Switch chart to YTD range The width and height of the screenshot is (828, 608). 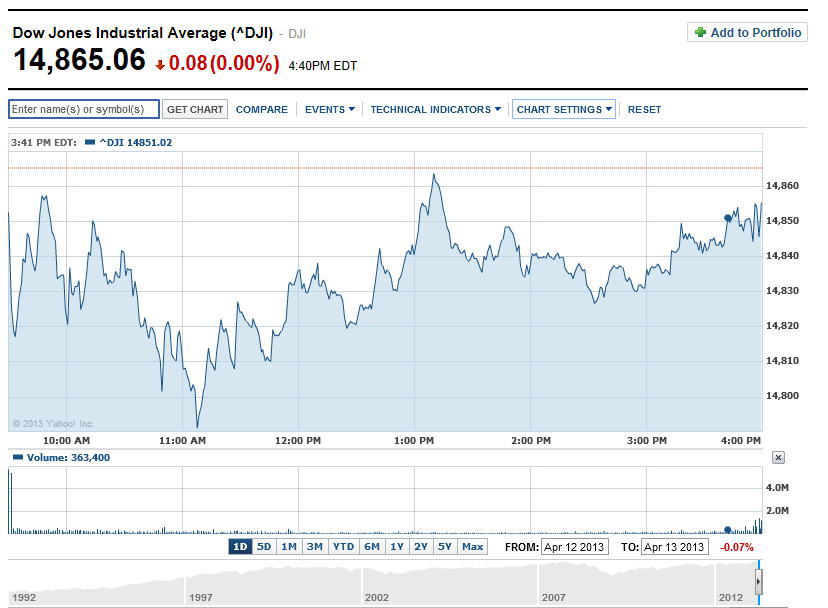click(343, 547)
